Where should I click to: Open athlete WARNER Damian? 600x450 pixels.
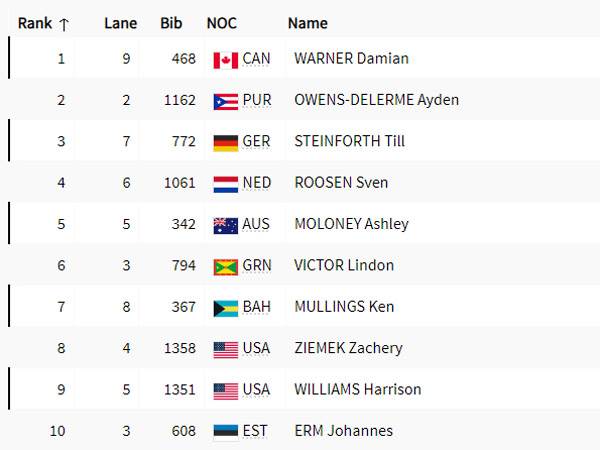click(x=351, y=59)
